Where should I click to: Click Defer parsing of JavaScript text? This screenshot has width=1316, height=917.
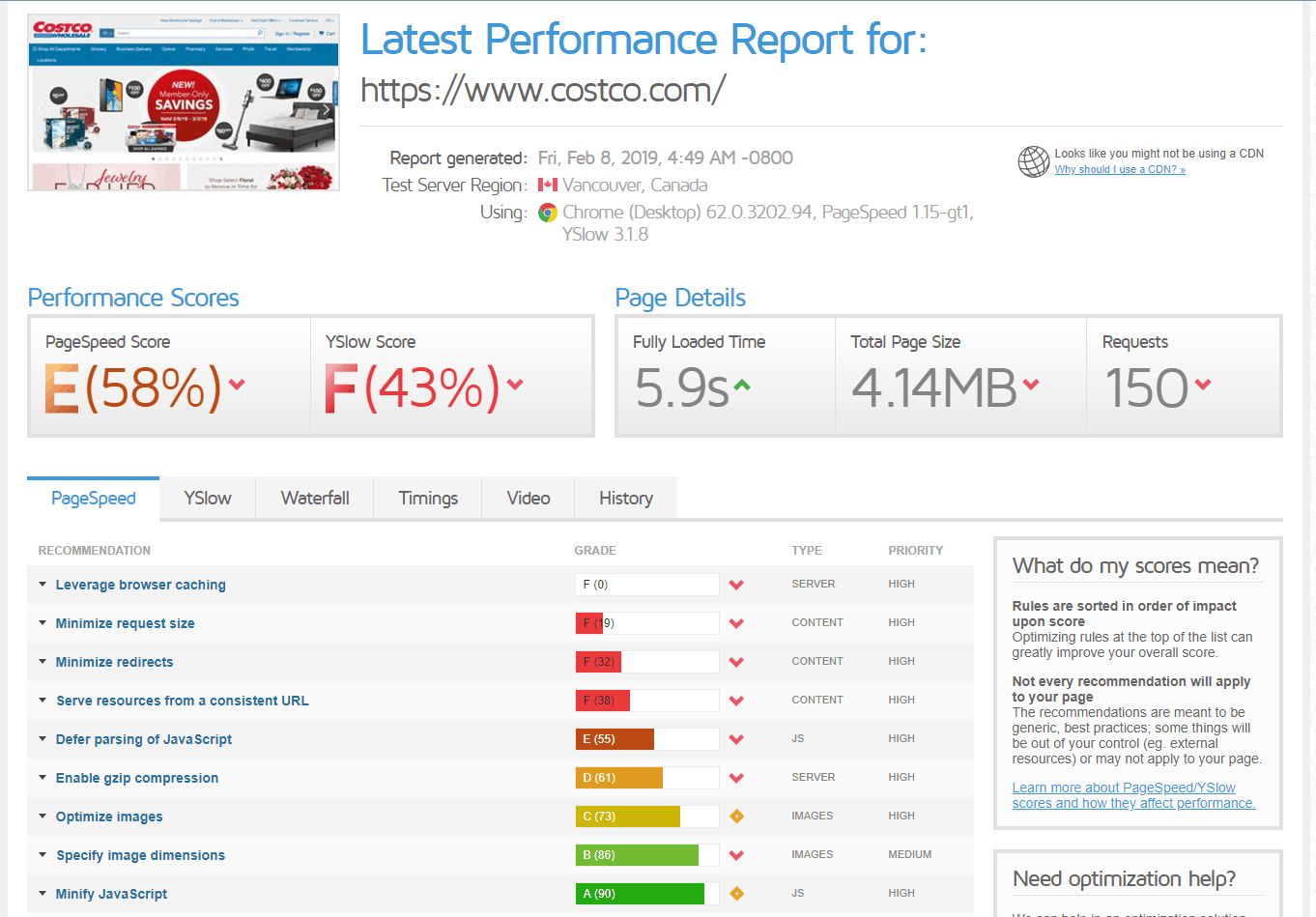tap(144, 739)
